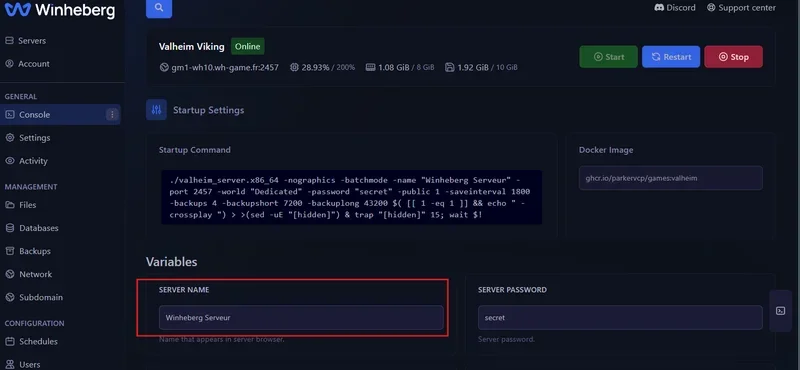Click the red Stop button
The height and width of the screenshot is (370, 800).
(733, 57)
